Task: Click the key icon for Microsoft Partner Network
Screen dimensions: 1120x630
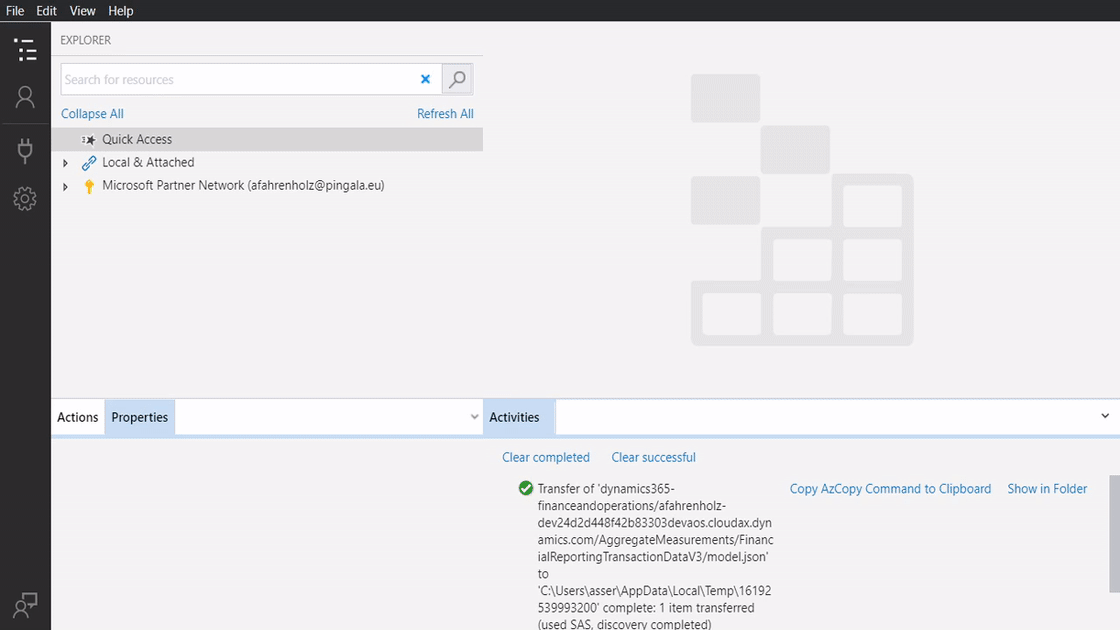Action: tap(89, 186)
